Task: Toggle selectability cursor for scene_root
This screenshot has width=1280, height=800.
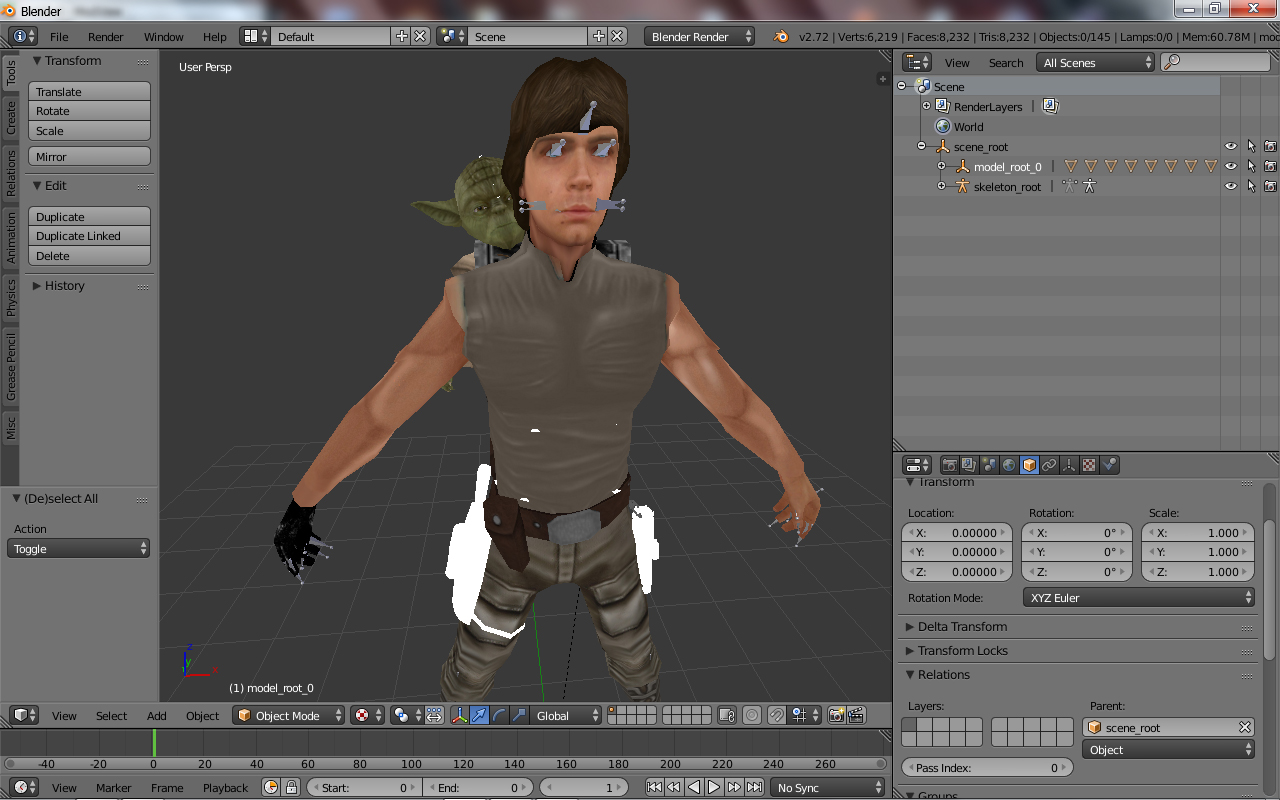Action: 1251,146
